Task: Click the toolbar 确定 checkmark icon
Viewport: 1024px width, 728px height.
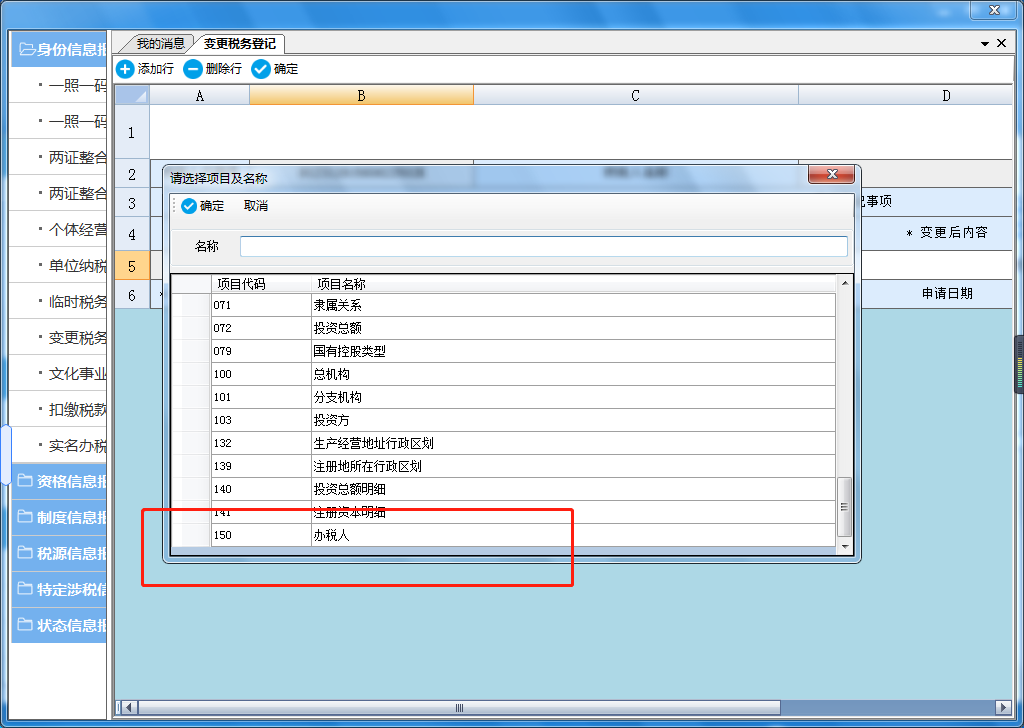Action: pyautogui.click(x=261, y=69)
